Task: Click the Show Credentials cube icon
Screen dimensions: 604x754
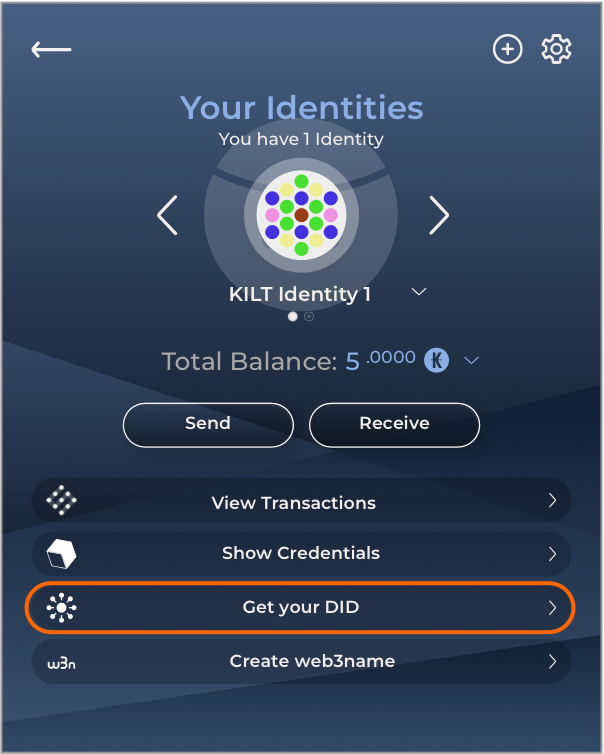Action: 61,554
